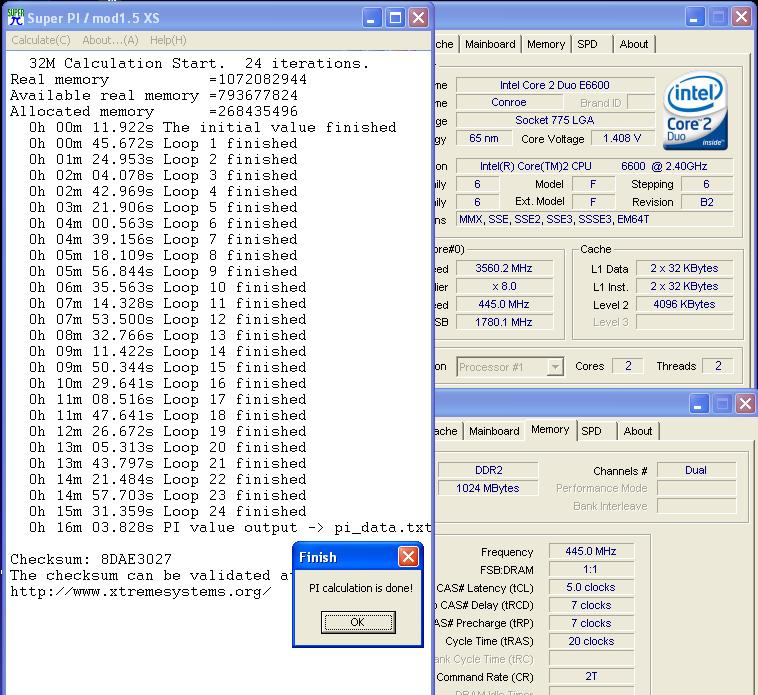This screenshot has height=695, width=758.
Task: Maximize the Super PI window
Action: (395, 18)
